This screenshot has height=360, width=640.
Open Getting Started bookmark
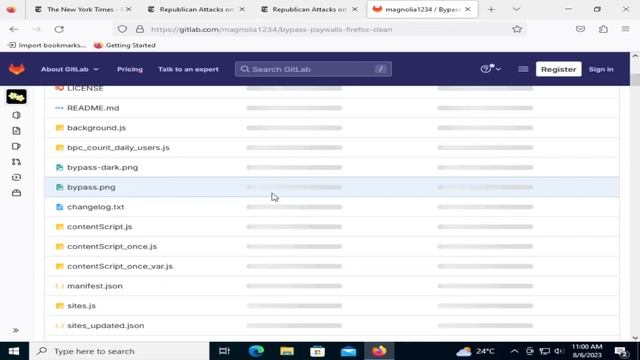124,45
